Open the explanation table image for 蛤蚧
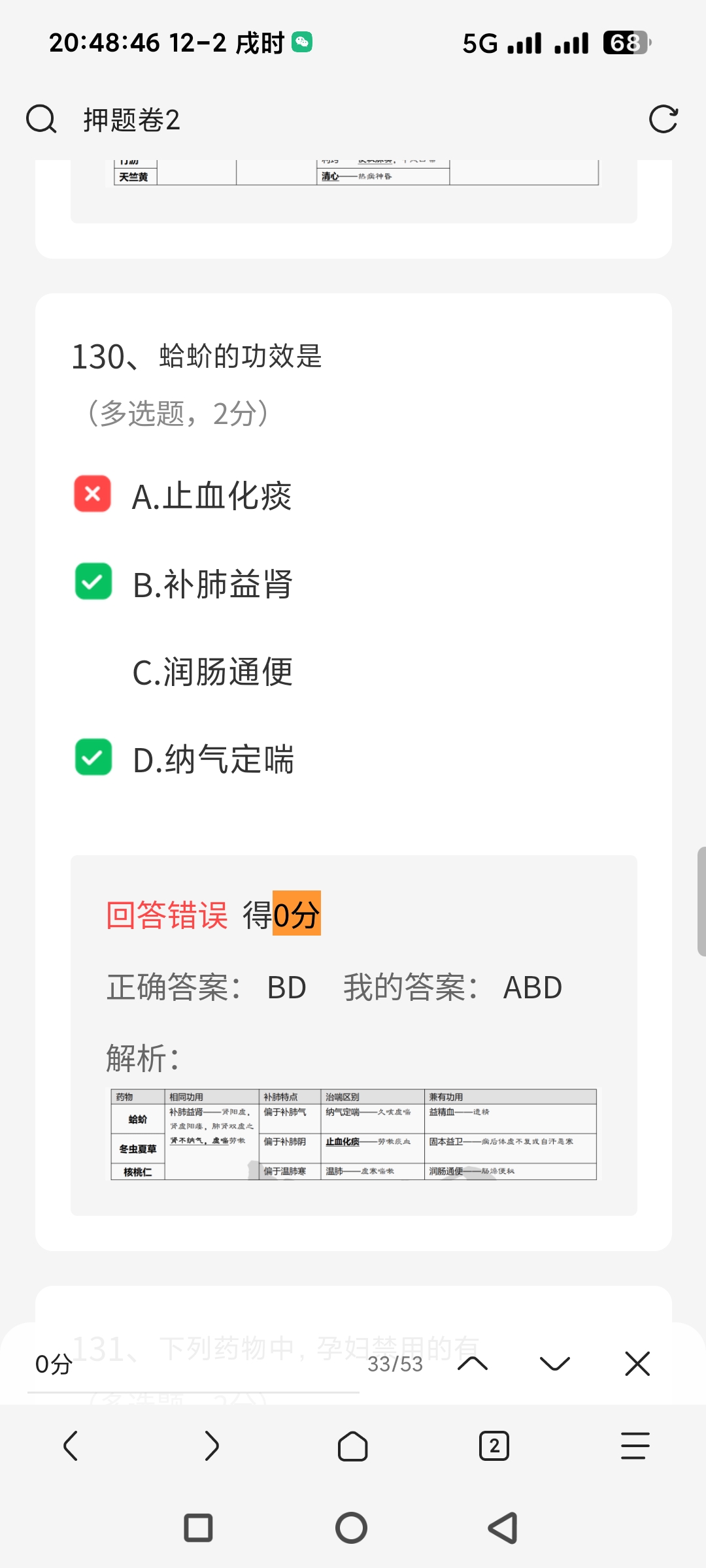 (354, 1134)
